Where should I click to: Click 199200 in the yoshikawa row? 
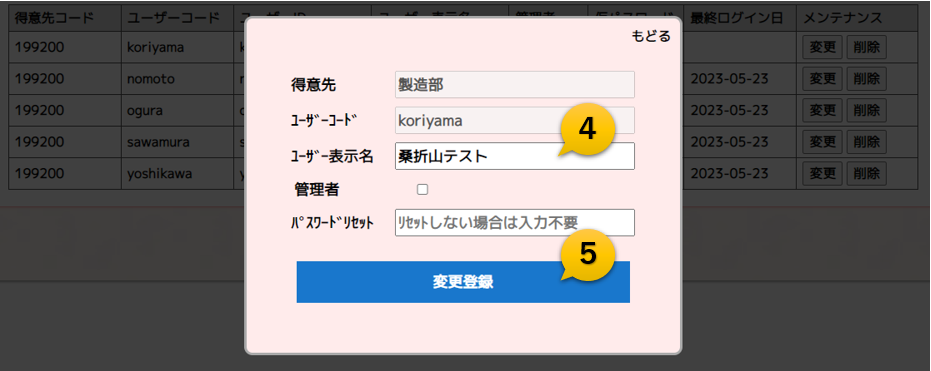[38, 174]
